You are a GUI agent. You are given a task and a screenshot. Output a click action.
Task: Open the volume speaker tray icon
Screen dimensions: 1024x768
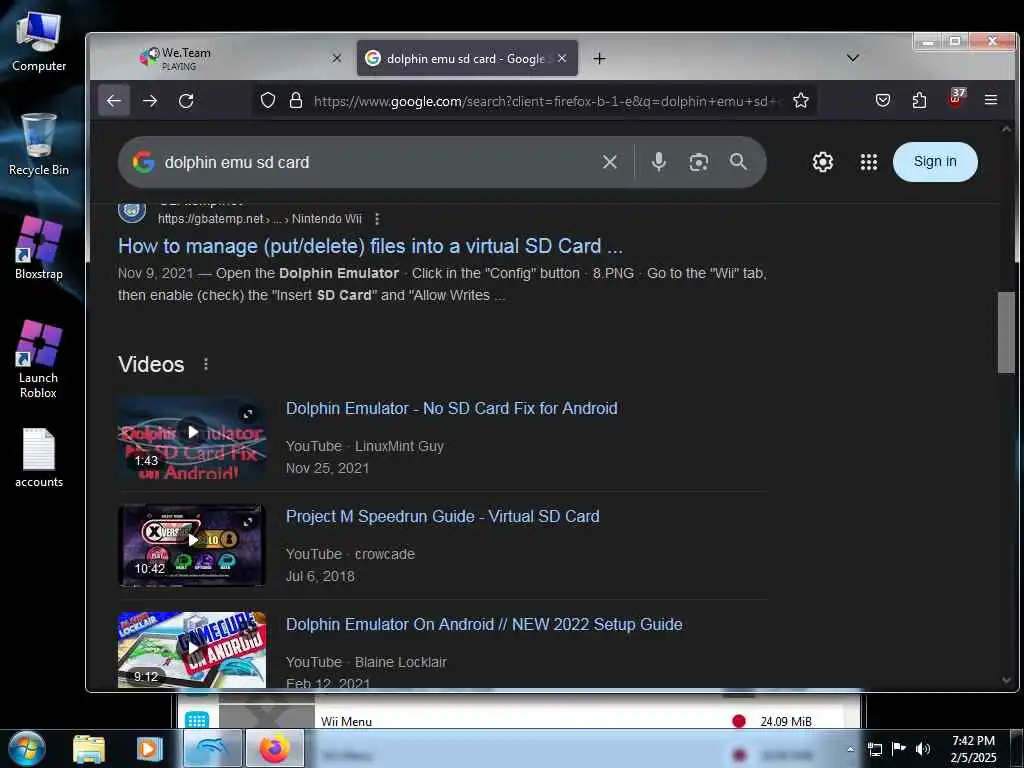point(923,749)
